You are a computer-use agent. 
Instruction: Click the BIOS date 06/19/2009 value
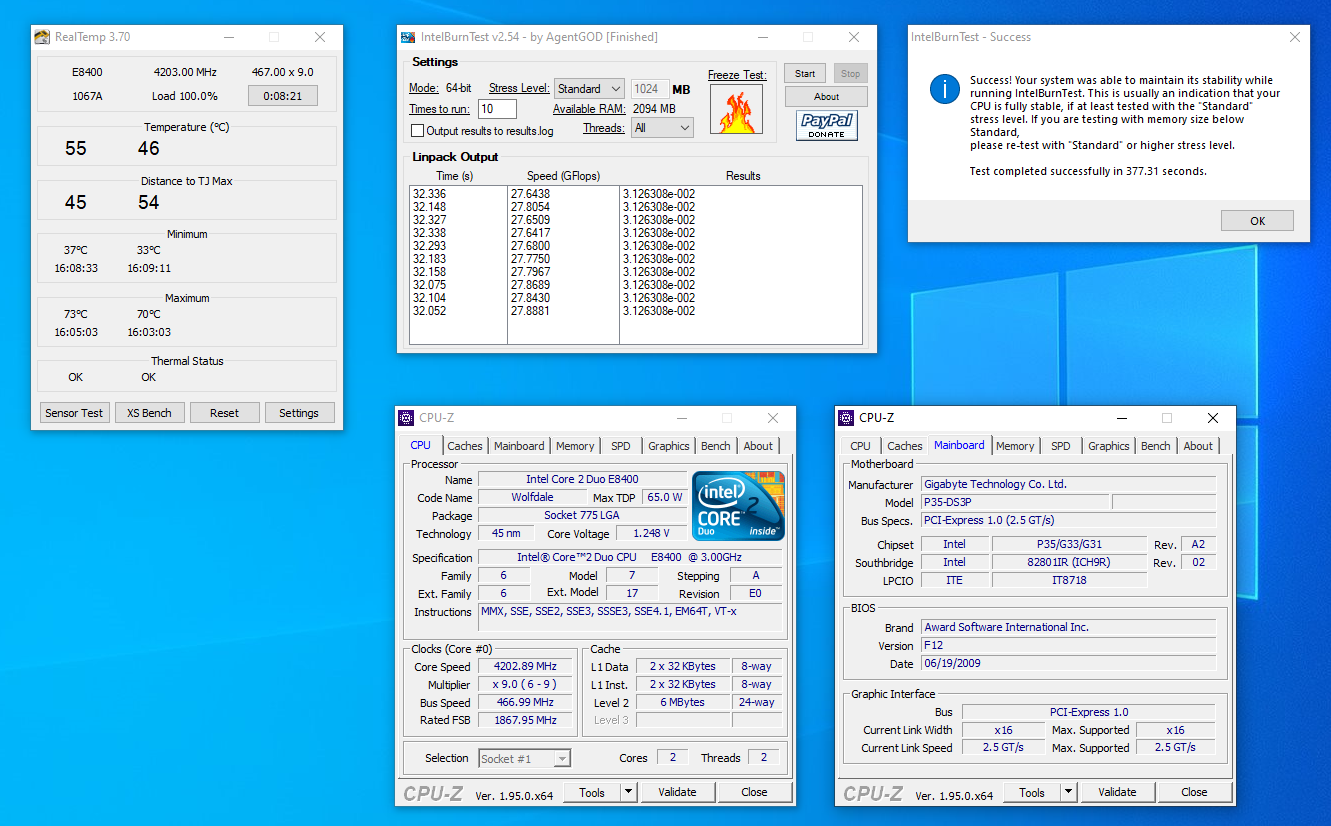[1069, 664]
